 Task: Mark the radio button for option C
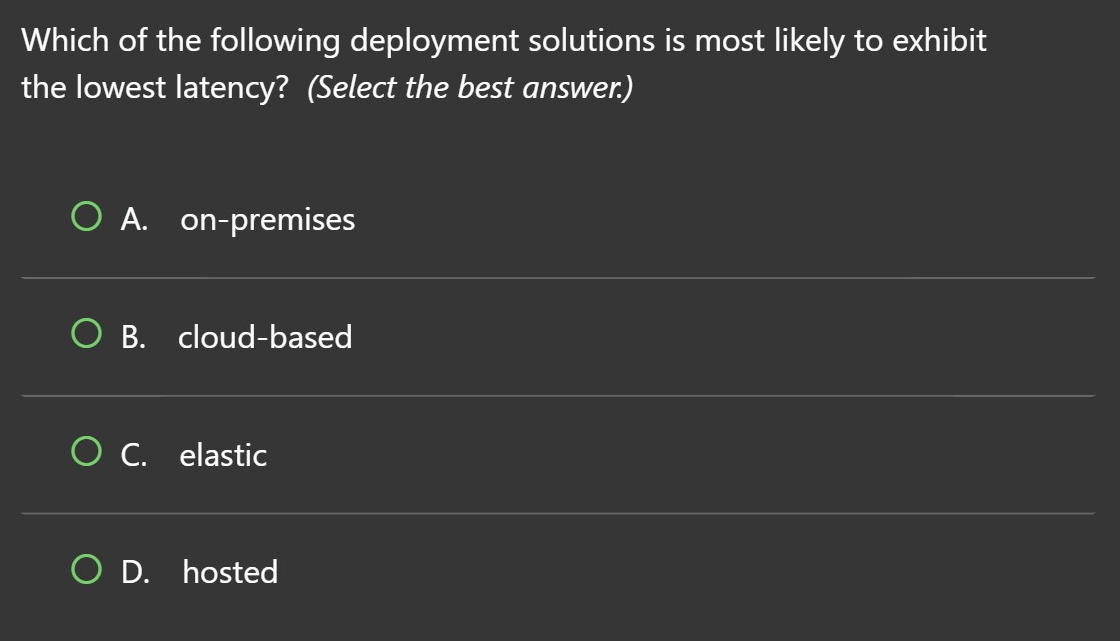[86, 455]
